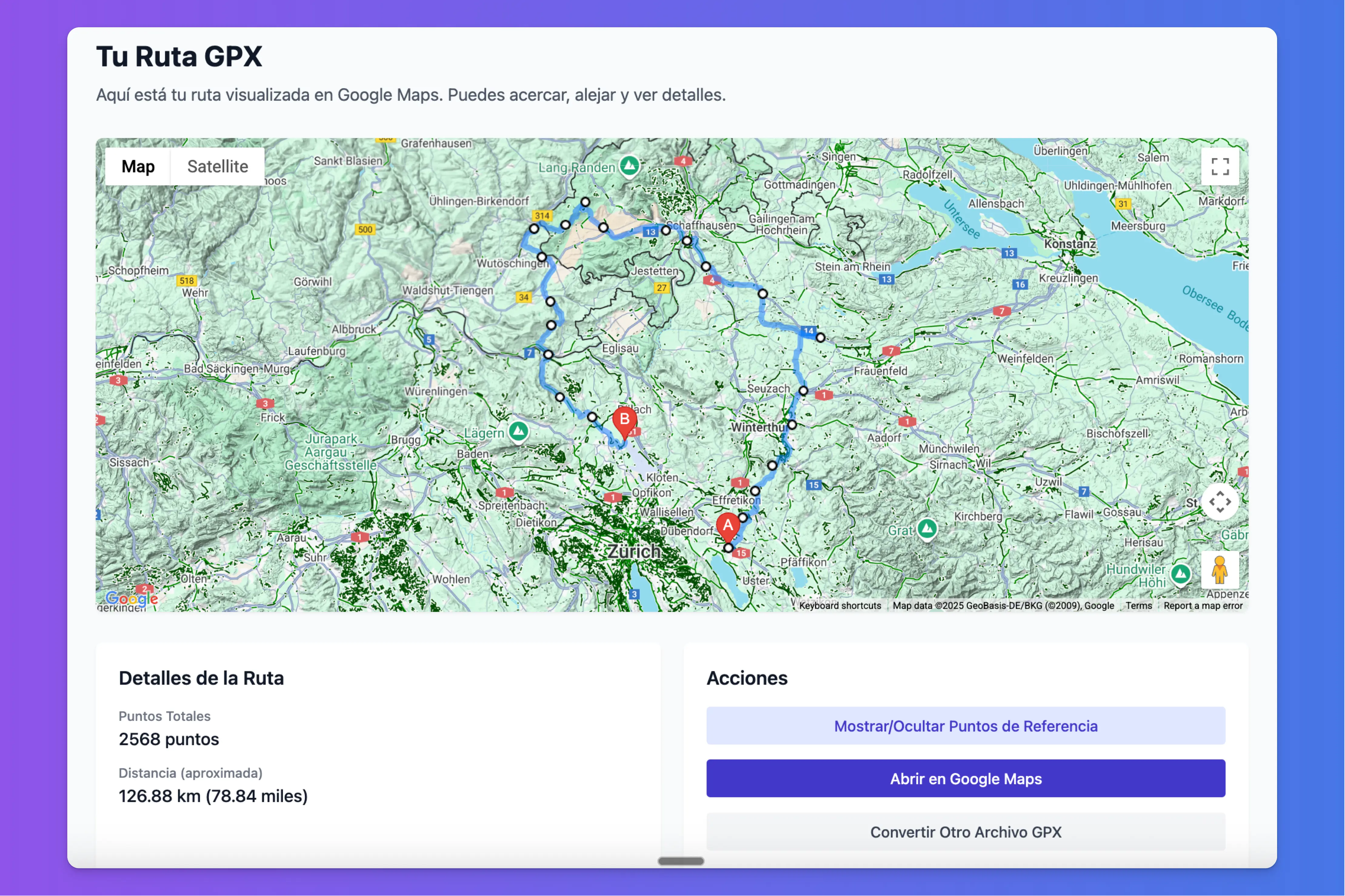1345x896 pixels.
Task: Open Keyboard shortcuts link
Action: click(840, 605)
